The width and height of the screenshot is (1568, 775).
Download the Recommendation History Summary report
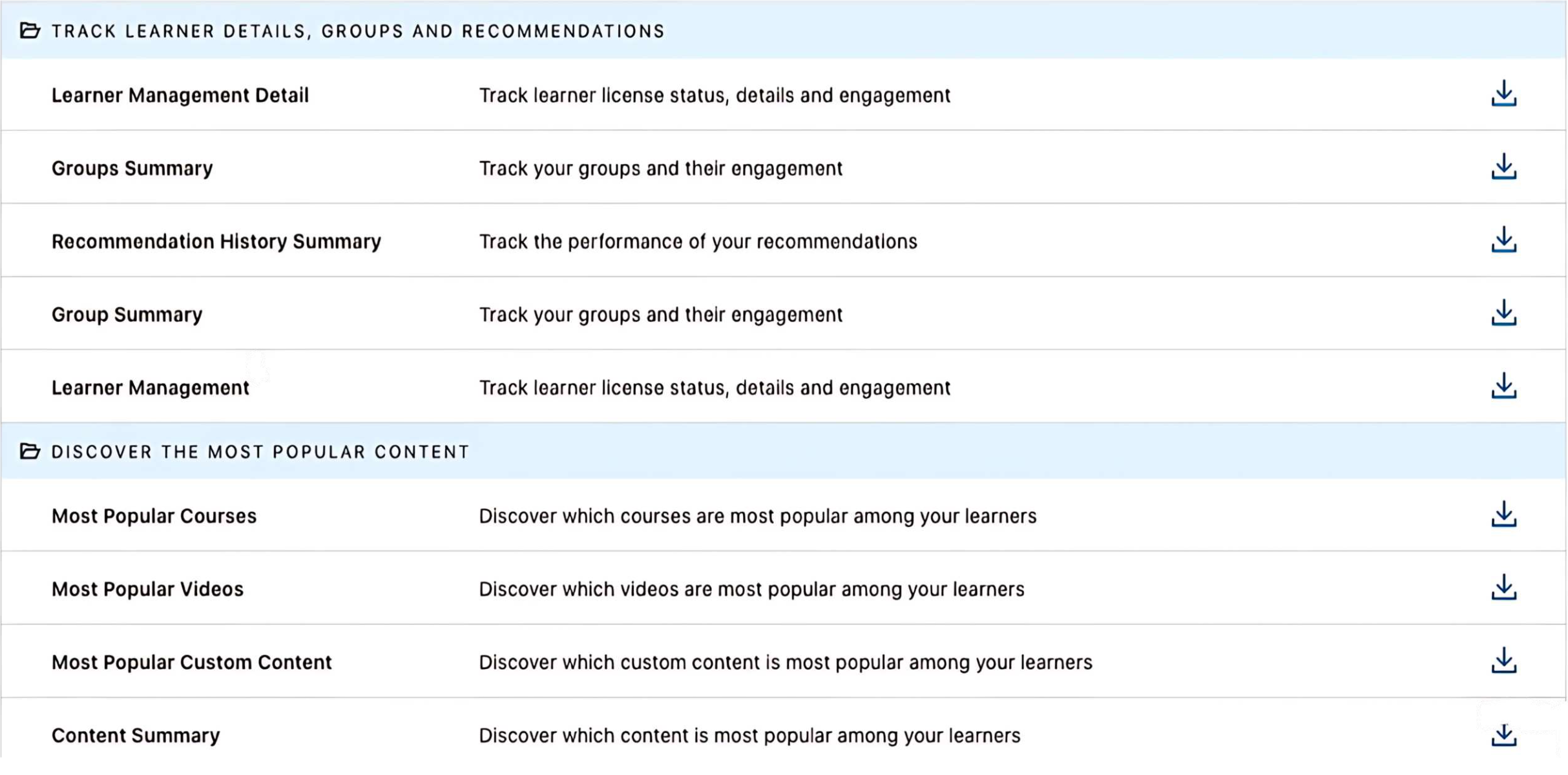[x=1503, y=240]
